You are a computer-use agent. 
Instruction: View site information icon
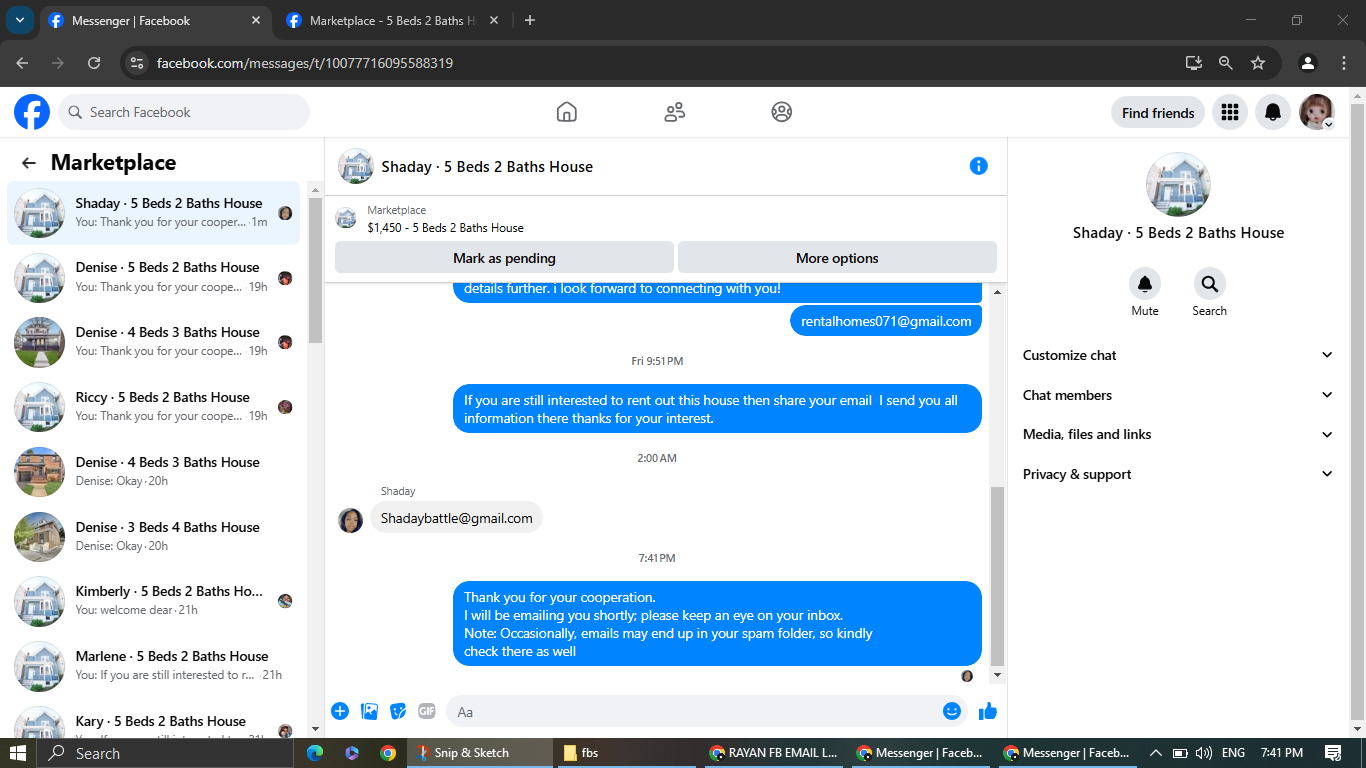[138, 63]
